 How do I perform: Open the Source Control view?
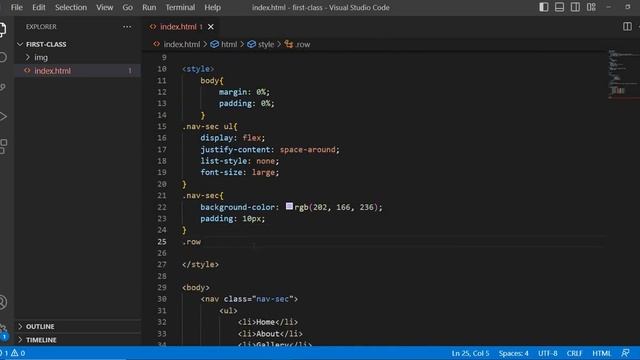click(2, 87)
